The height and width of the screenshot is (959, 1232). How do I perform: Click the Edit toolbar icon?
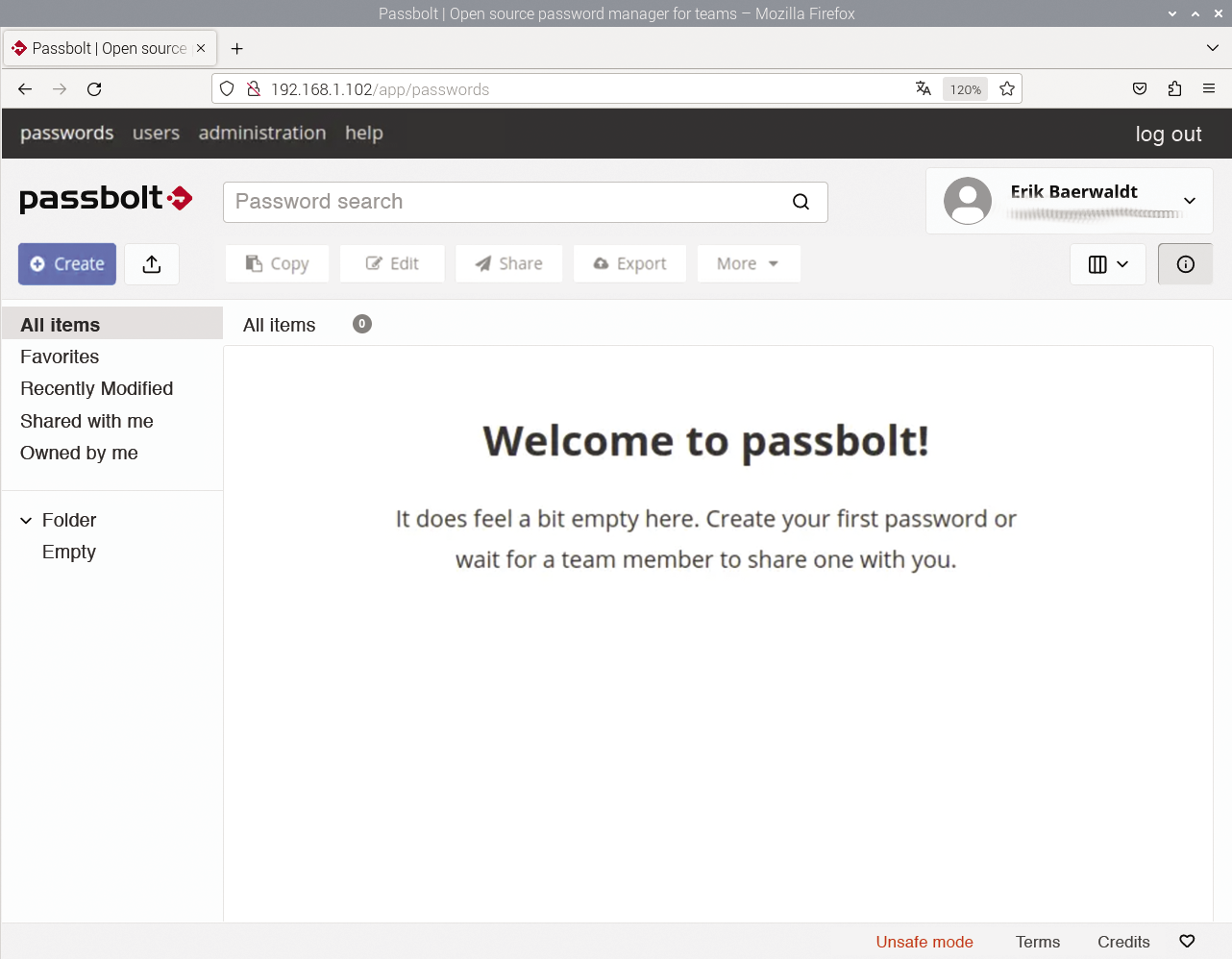pyautogui.click(x=392, y=263)
